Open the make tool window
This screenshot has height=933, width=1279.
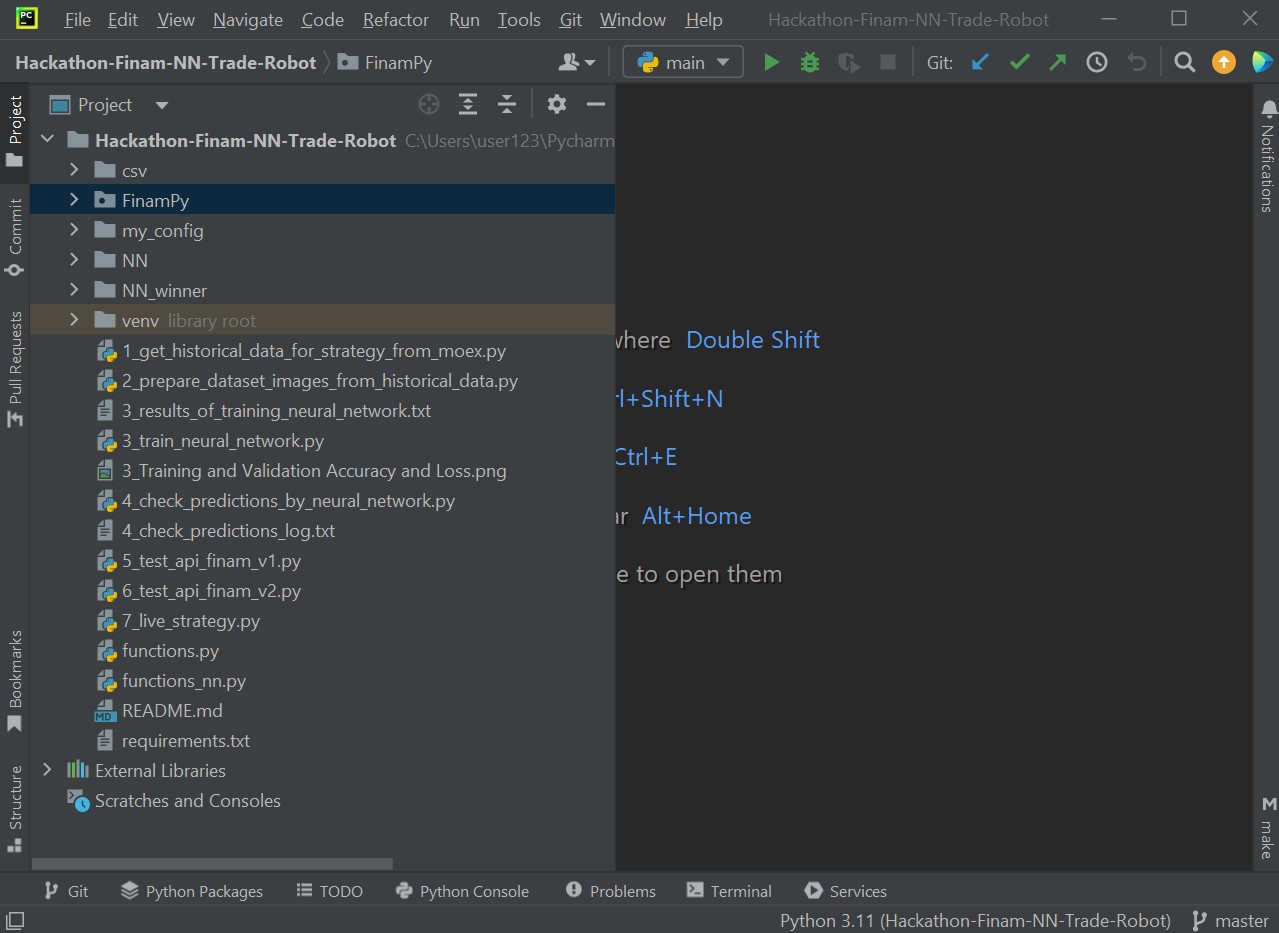[x=1268, y=828]
